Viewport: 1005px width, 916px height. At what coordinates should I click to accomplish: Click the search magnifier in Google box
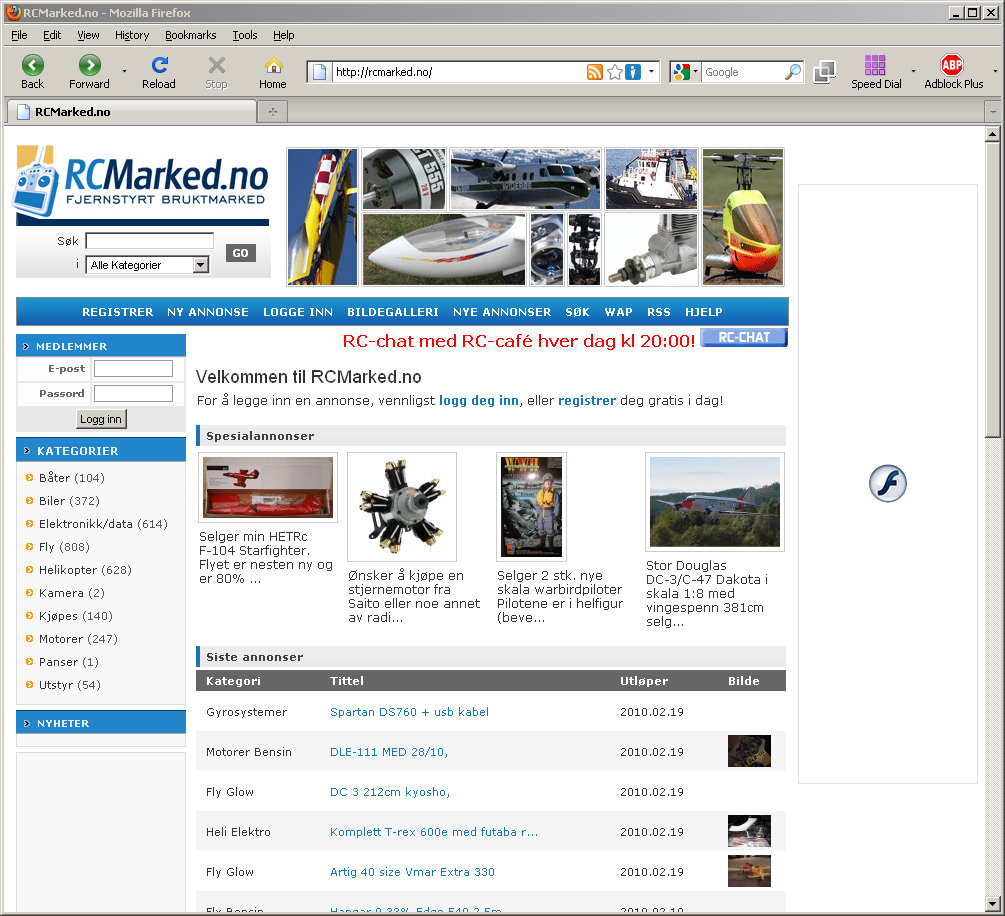pyautogui.click(x=792, y=72)
